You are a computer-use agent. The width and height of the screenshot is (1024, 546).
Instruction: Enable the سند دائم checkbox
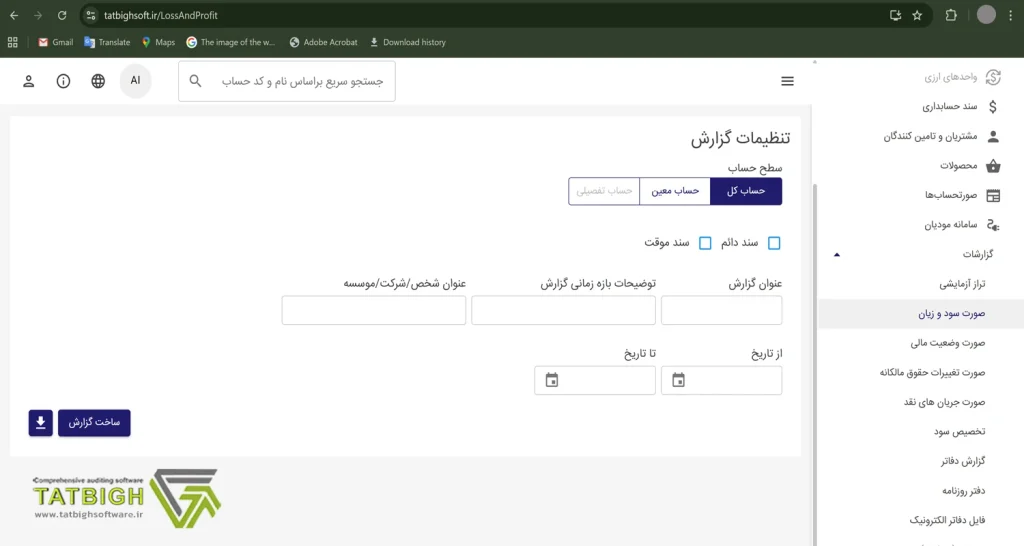pos(774,243)
